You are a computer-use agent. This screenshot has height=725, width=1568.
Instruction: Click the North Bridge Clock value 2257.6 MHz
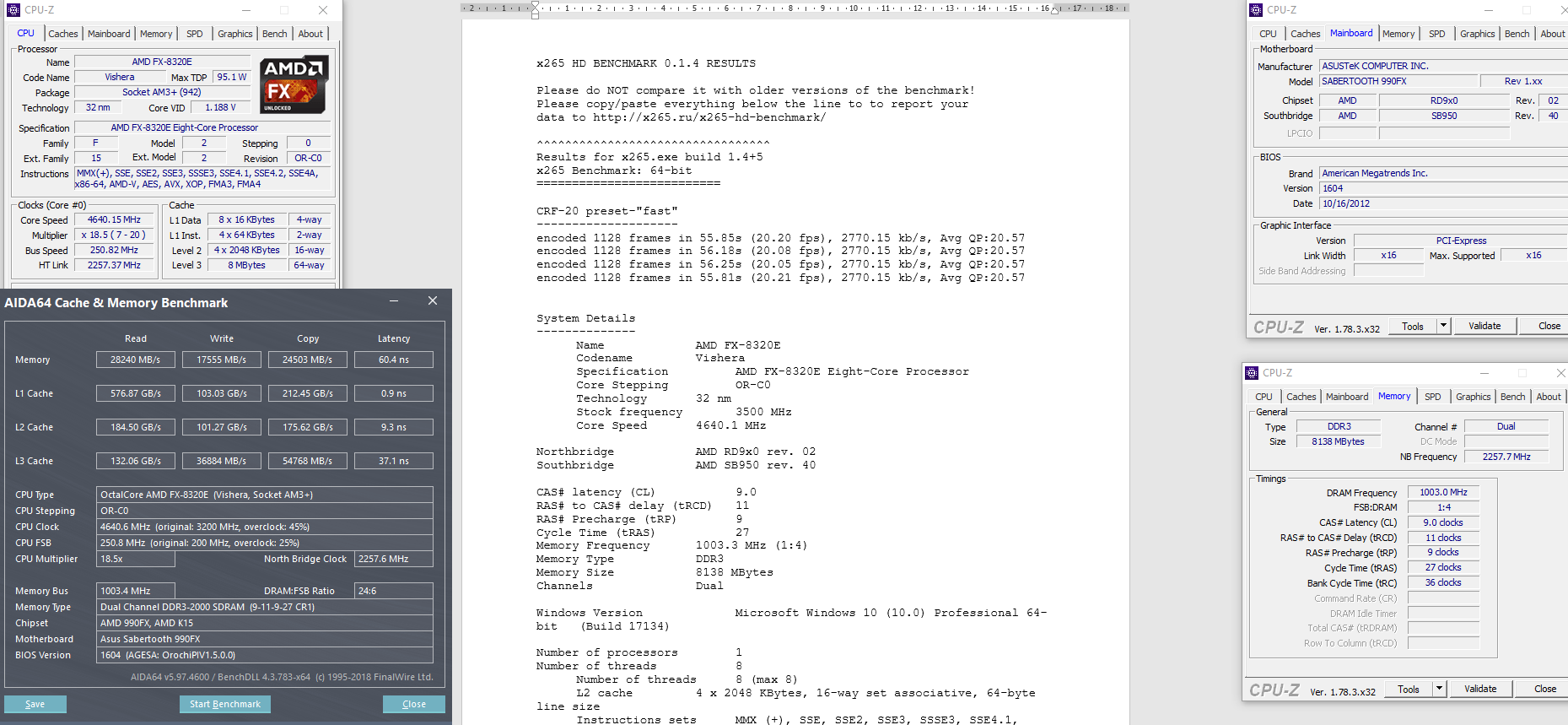tap(394, 559)
